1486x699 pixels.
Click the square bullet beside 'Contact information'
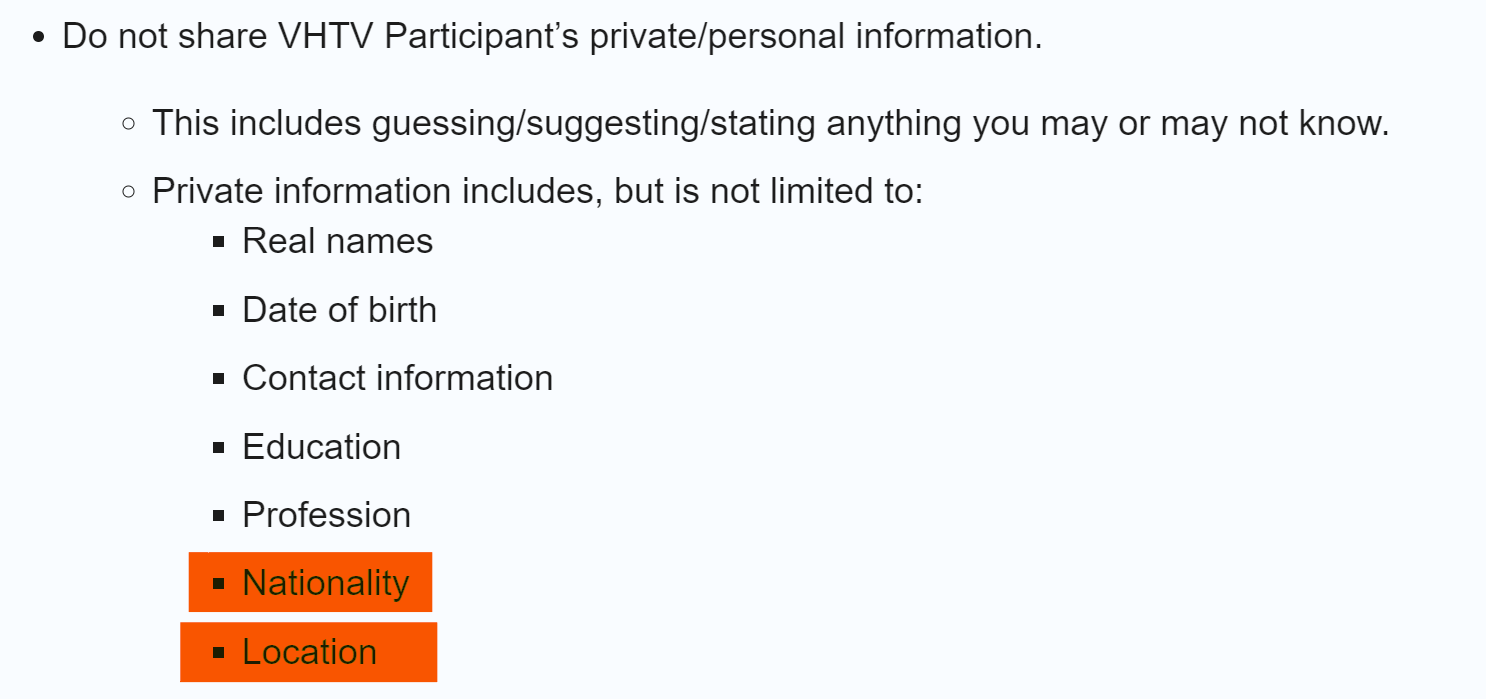pyautogui.click(x=219, y=379)
